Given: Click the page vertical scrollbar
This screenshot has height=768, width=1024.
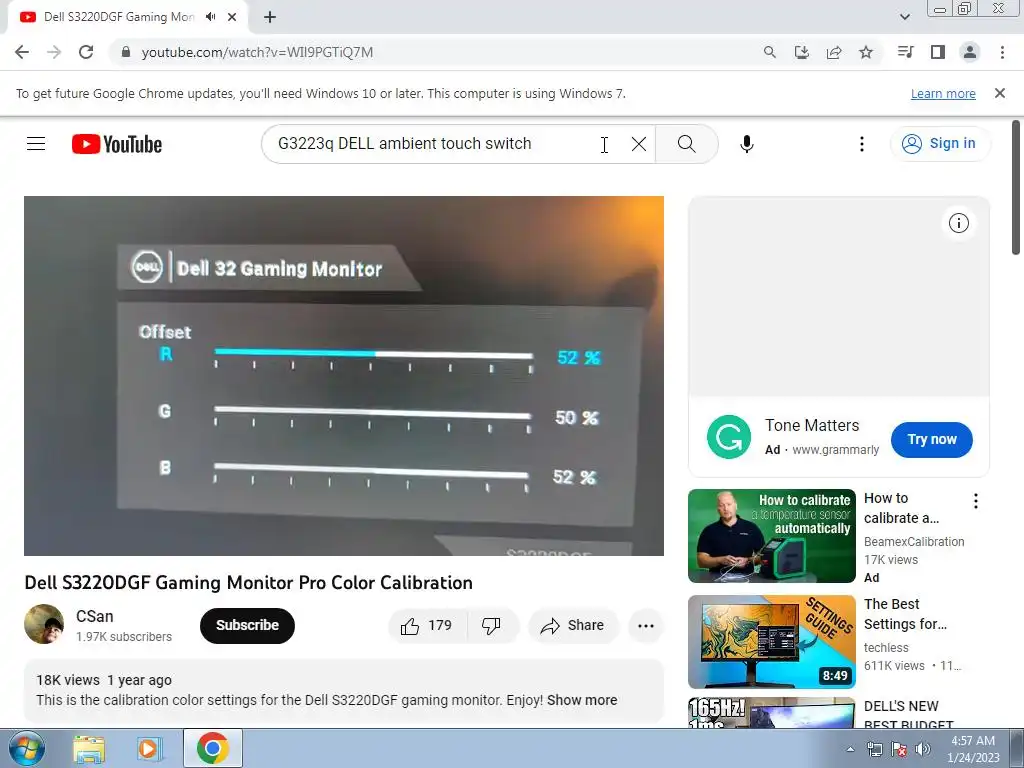Looking at the screenshot, I should click(x=1016, y=188).
